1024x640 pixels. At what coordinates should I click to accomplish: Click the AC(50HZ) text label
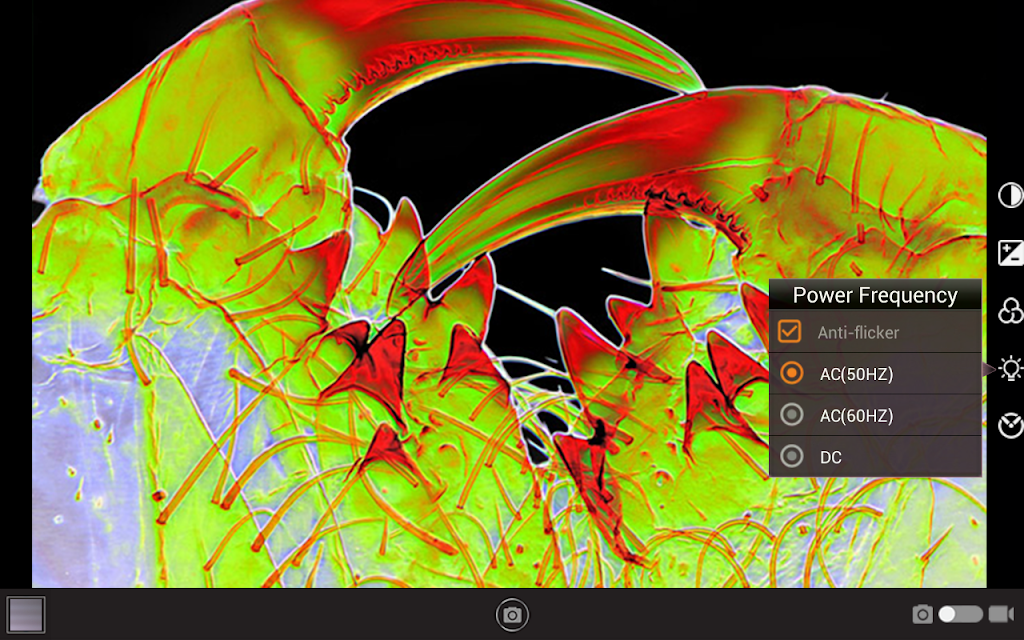856,374
